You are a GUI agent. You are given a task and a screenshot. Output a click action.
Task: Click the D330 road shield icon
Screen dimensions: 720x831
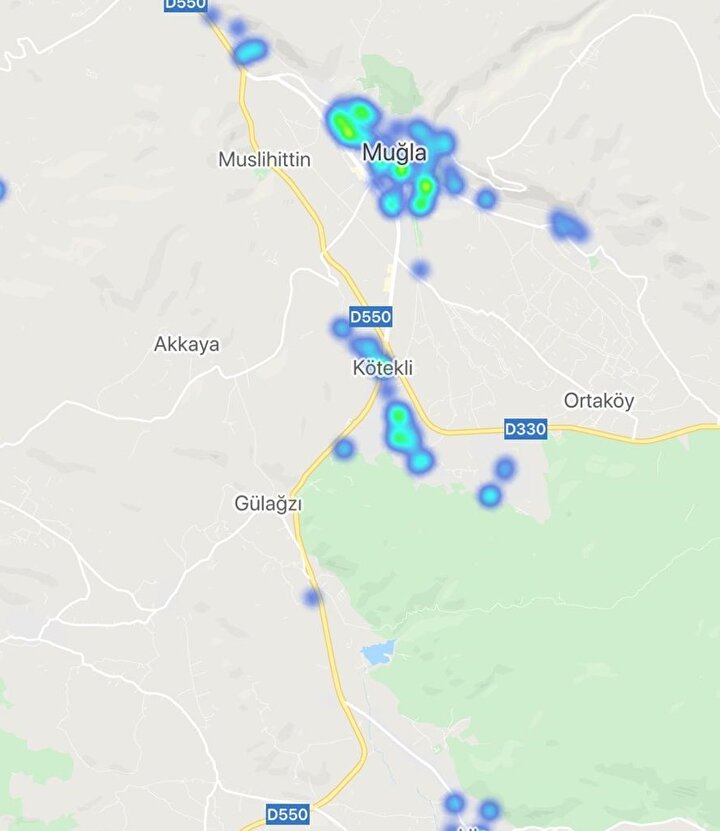[x=525, y=429]
